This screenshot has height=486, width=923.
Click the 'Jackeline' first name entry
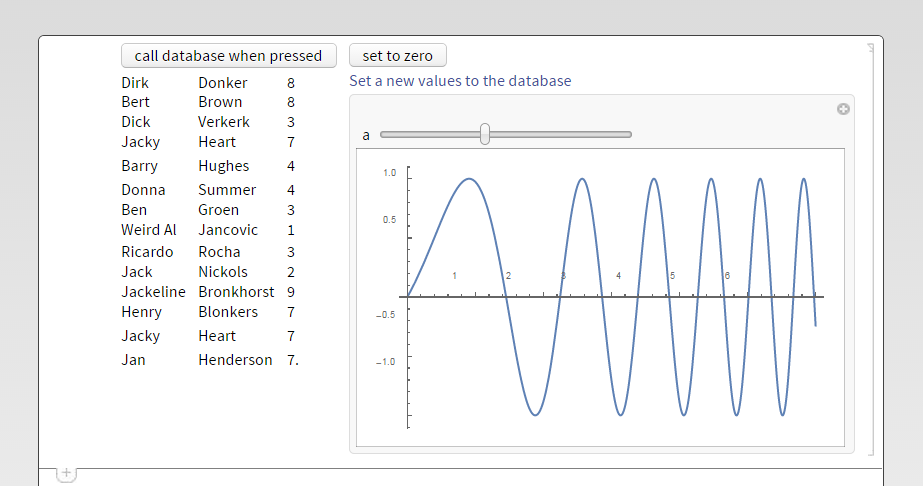pyautogui.click(x=153, y=292)
